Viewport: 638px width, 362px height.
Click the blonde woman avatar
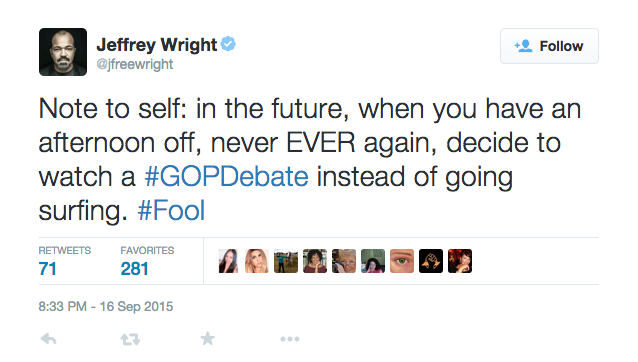257,261
